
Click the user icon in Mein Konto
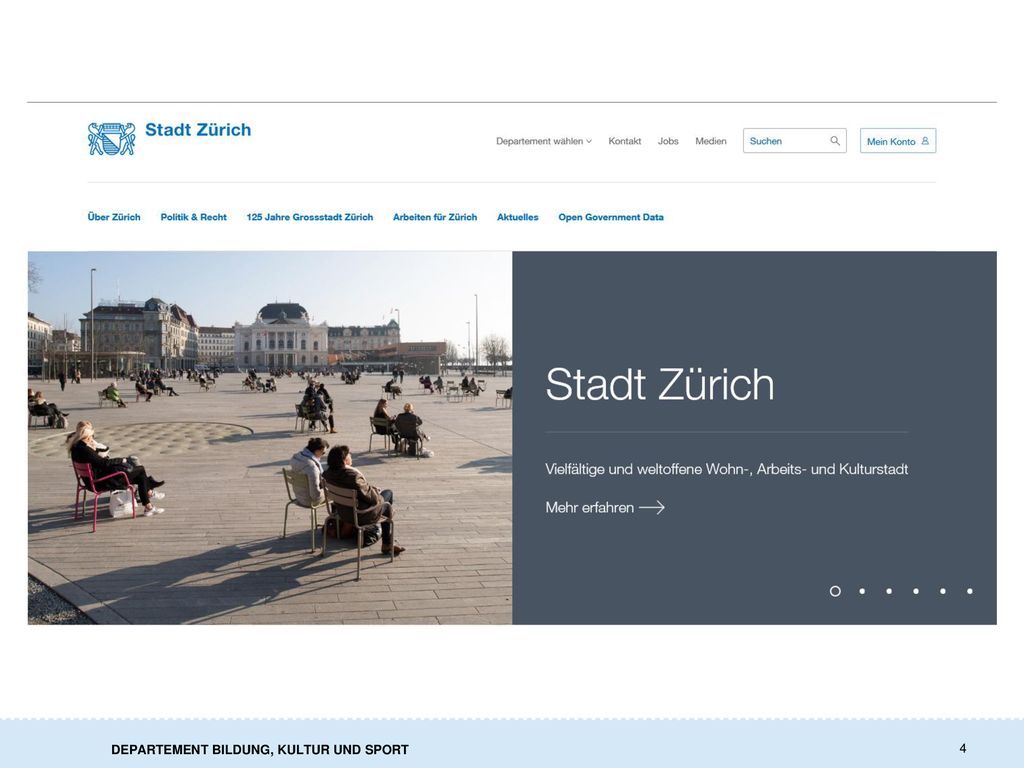(x=925, y=141)
